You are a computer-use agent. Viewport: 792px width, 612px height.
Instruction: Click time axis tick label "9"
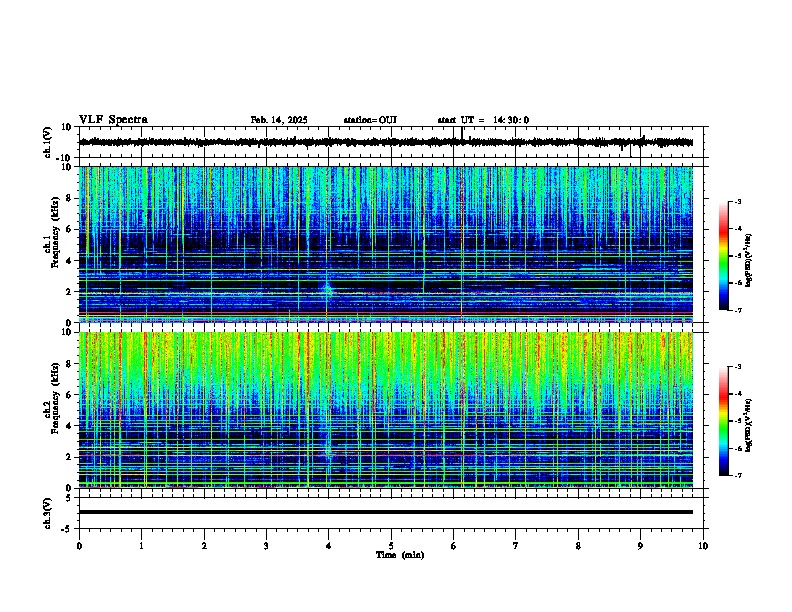click(x=640, y=546)
